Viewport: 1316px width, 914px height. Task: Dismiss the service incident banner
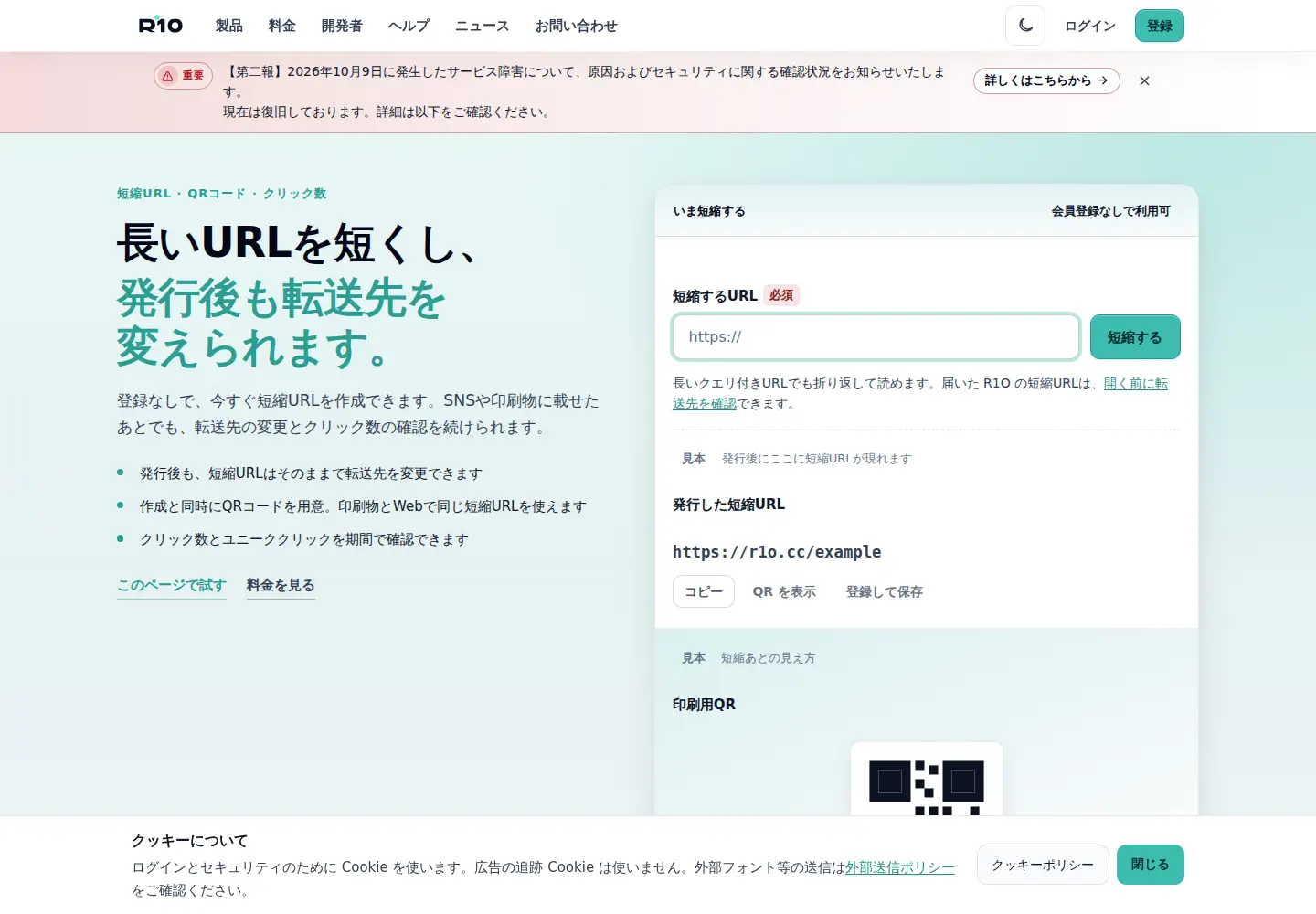tap(1144, 80)
